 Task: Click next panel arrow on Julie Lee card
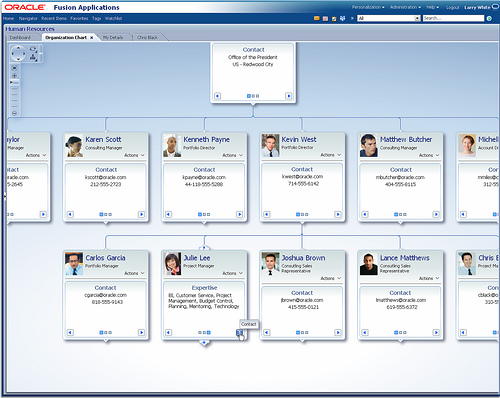pos(239,332)
